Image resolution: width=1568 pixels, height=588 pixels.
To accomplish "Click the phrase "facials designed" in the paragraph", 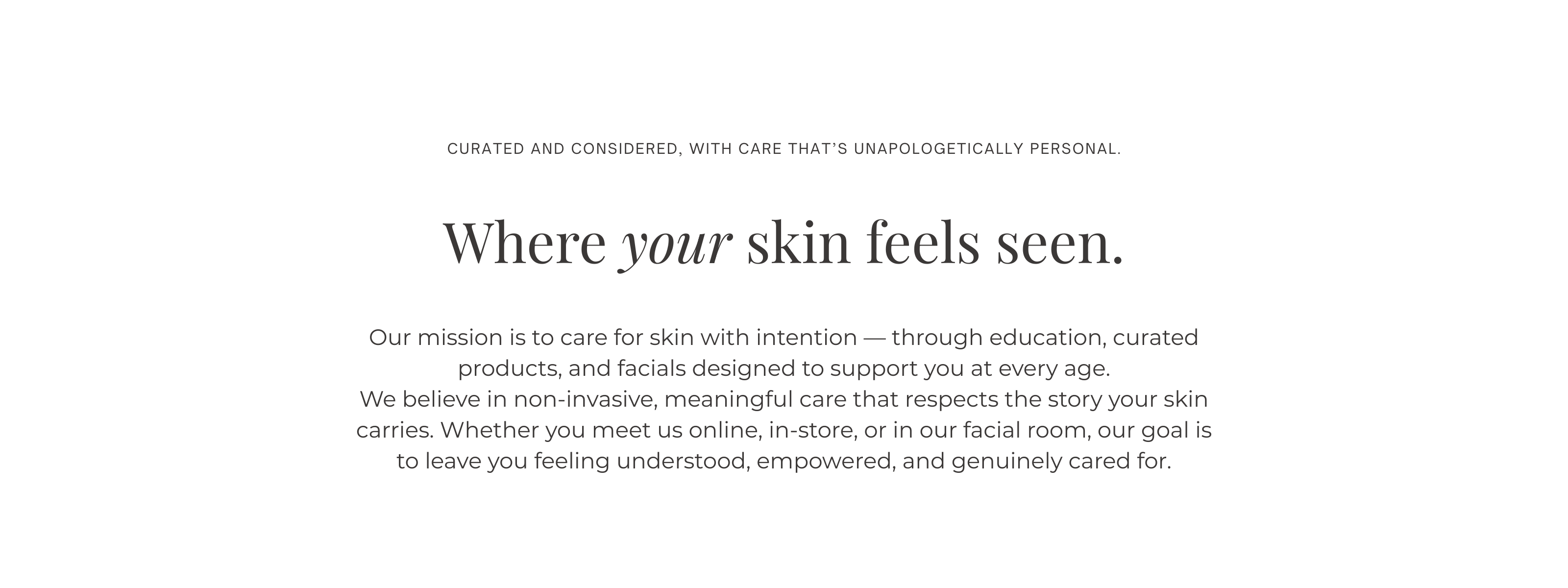I will 706,369.
